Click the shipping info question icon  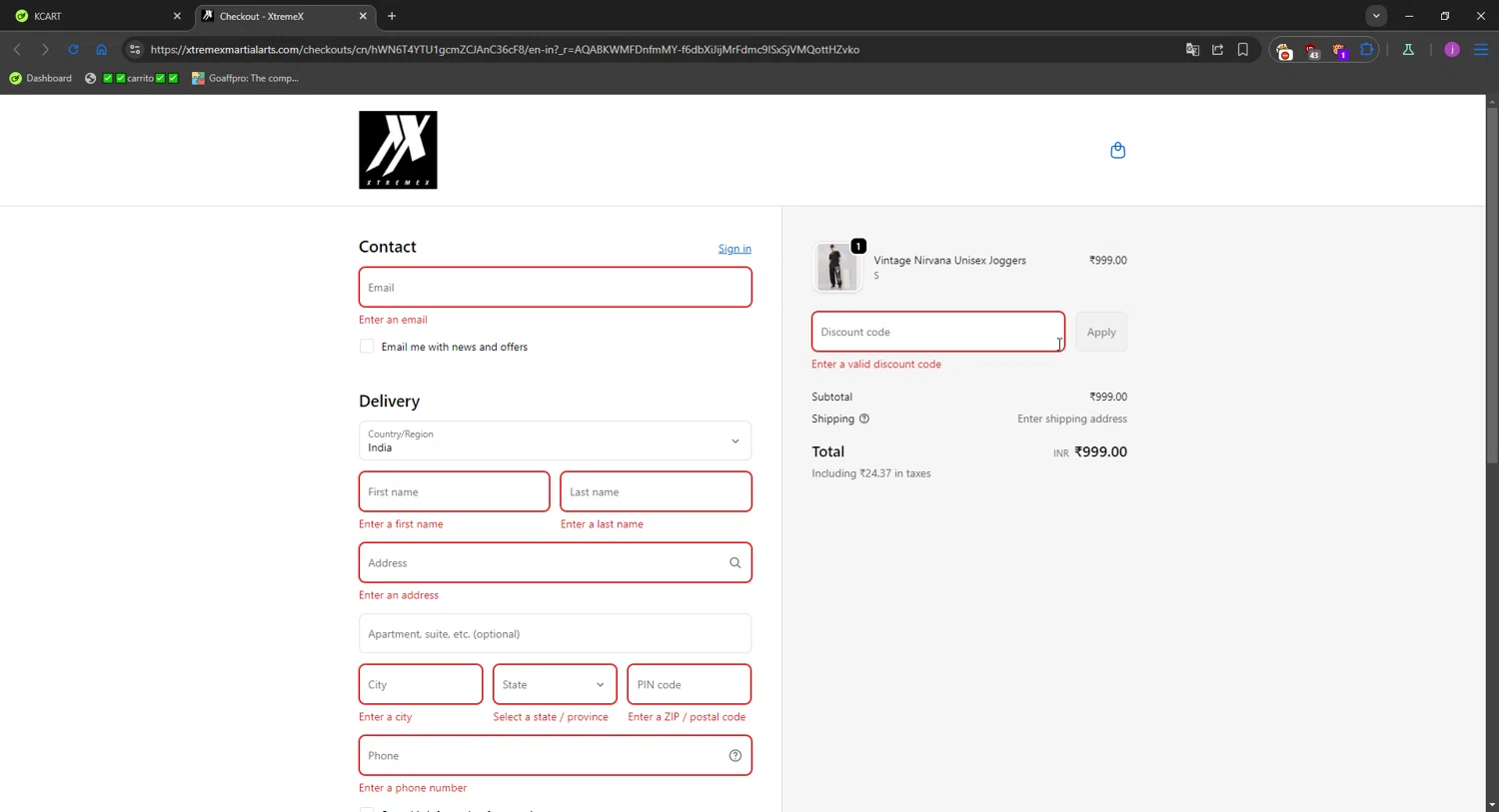coord(864,418)
